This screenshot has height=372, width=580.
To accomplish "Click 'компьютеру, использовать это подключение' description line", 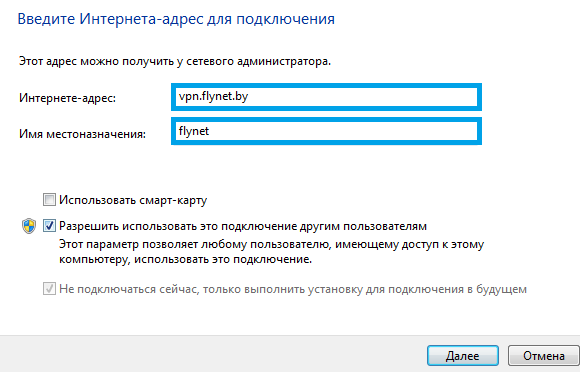I will (185, 259).
